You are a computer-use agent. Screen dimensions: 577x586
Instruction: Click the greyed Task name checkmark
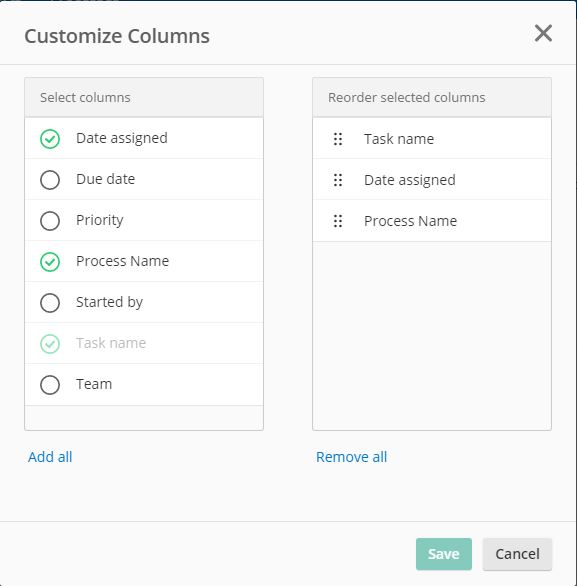pos(50,344)
